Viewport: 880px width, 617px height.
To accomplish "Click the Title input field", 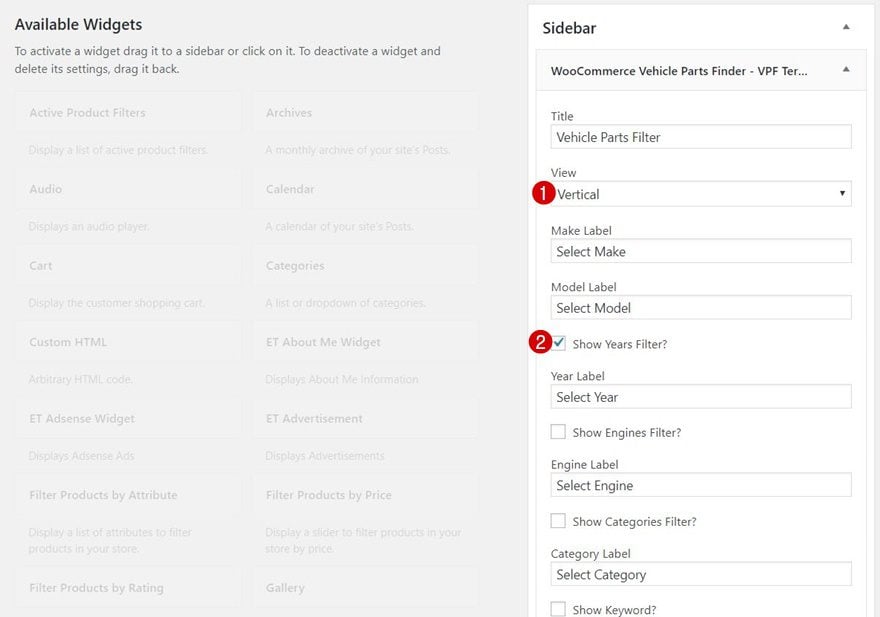I will [x=701, y=137].
